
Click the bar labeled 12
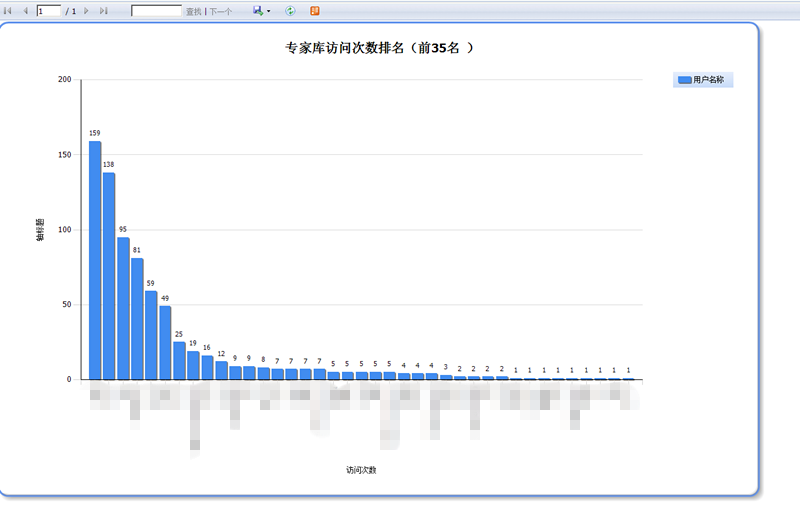point(221,370)
